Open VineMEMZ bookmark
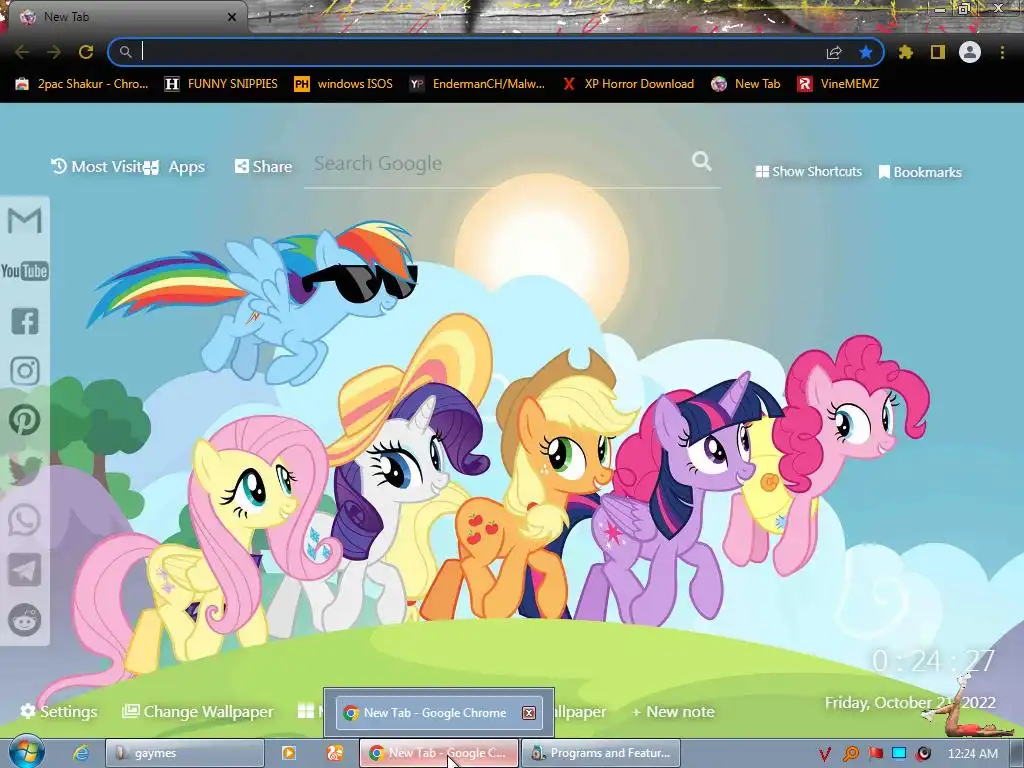This screenshot has height=768, width=1024. tap(838, 84)
